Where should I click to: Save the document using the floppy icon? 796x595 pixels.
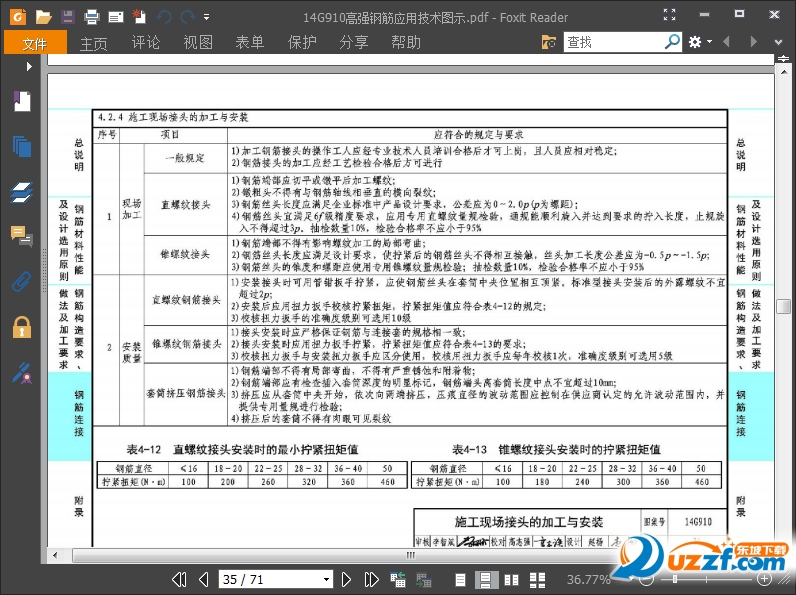tap(68, 17)
